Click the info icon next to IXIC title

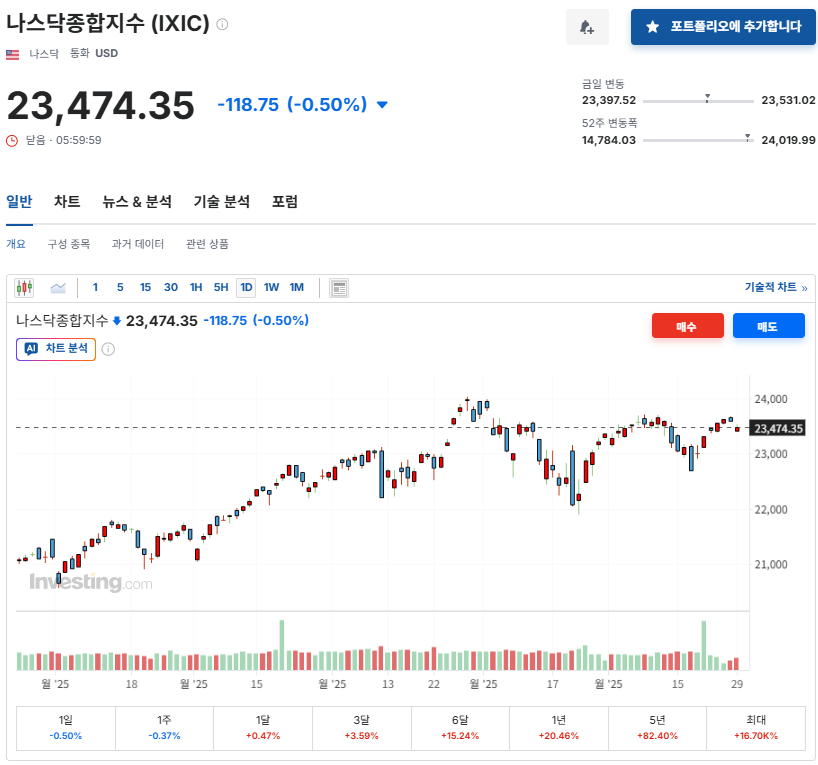point(222,24)
